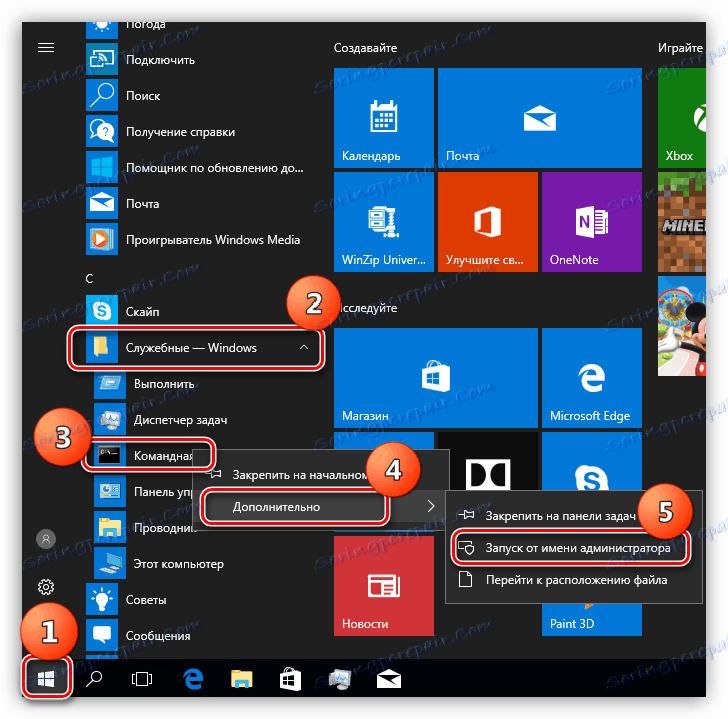Image resolution: width=728 pixels, height=719 pixels.
Task: Open the wide Почта tile
Action: coord(540,118)
